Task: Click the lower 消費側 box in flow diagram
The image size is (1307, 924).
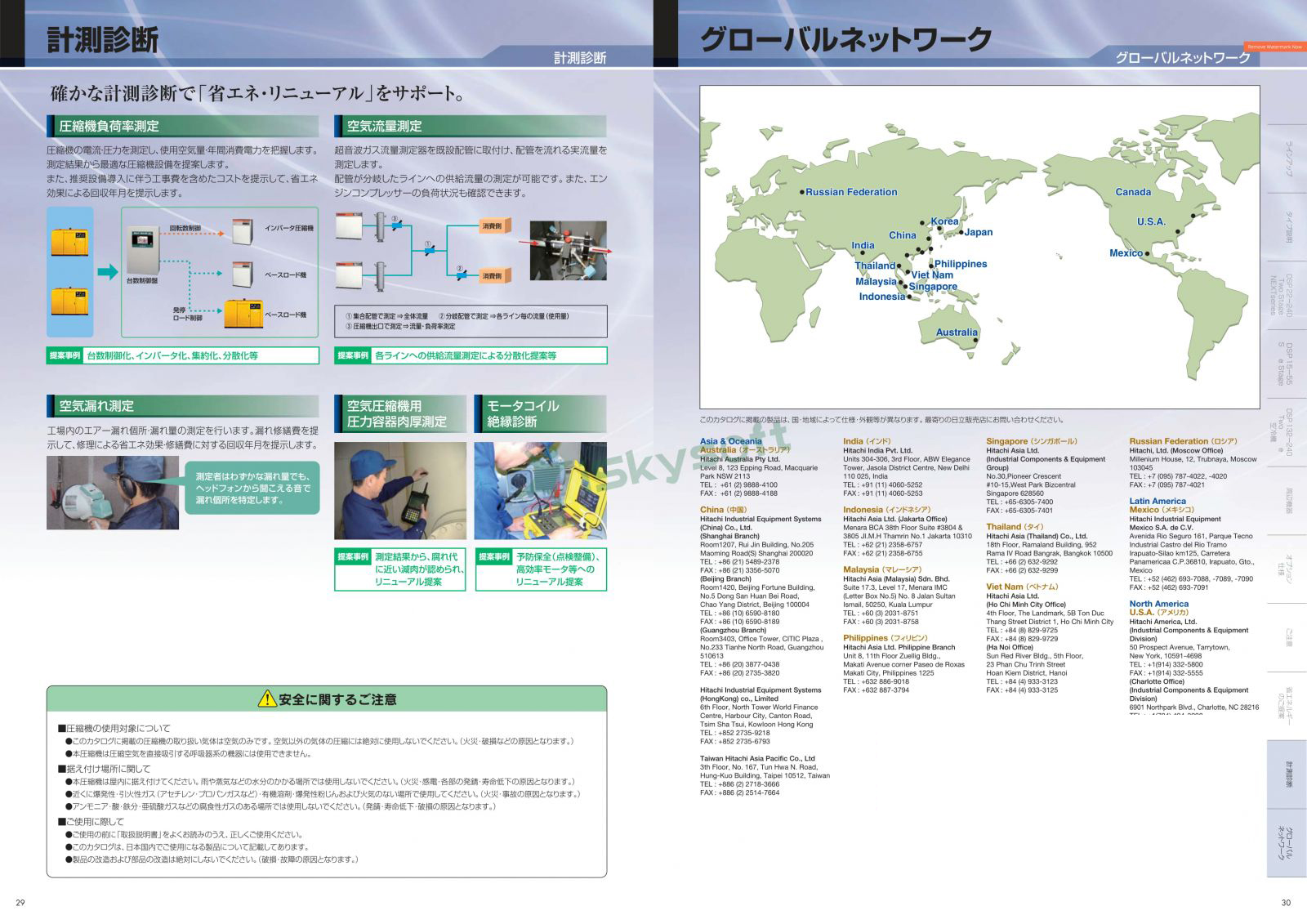Action: point(493,275)
